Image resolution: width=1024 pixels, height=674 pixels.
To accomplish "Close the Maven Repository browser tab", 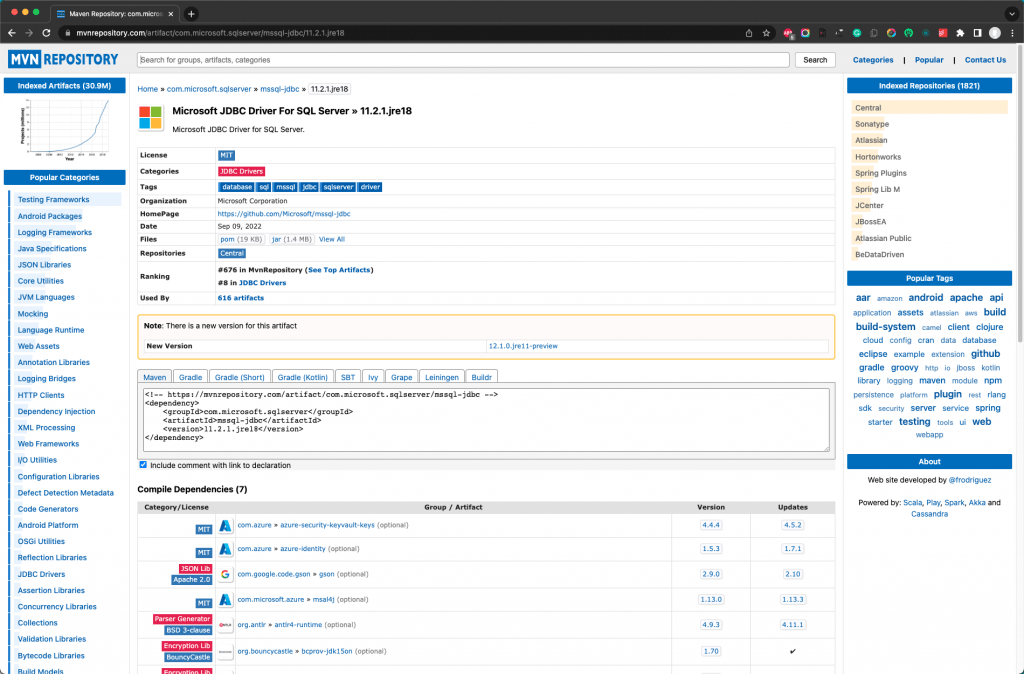I will (x=171, y=14).
